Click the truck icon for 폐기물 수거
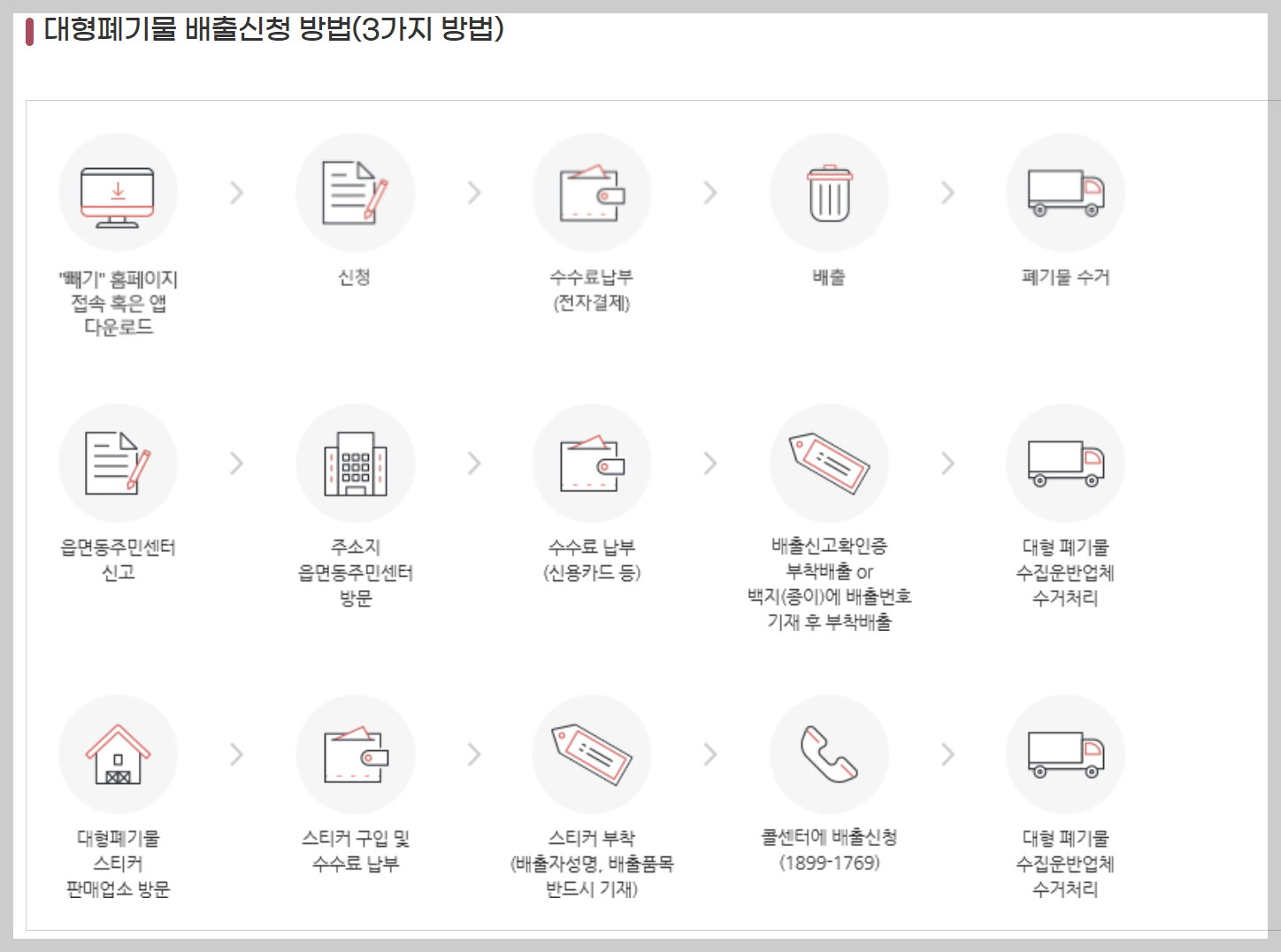This screenshot has width=1281, height=952. [x=1064, y=192]
